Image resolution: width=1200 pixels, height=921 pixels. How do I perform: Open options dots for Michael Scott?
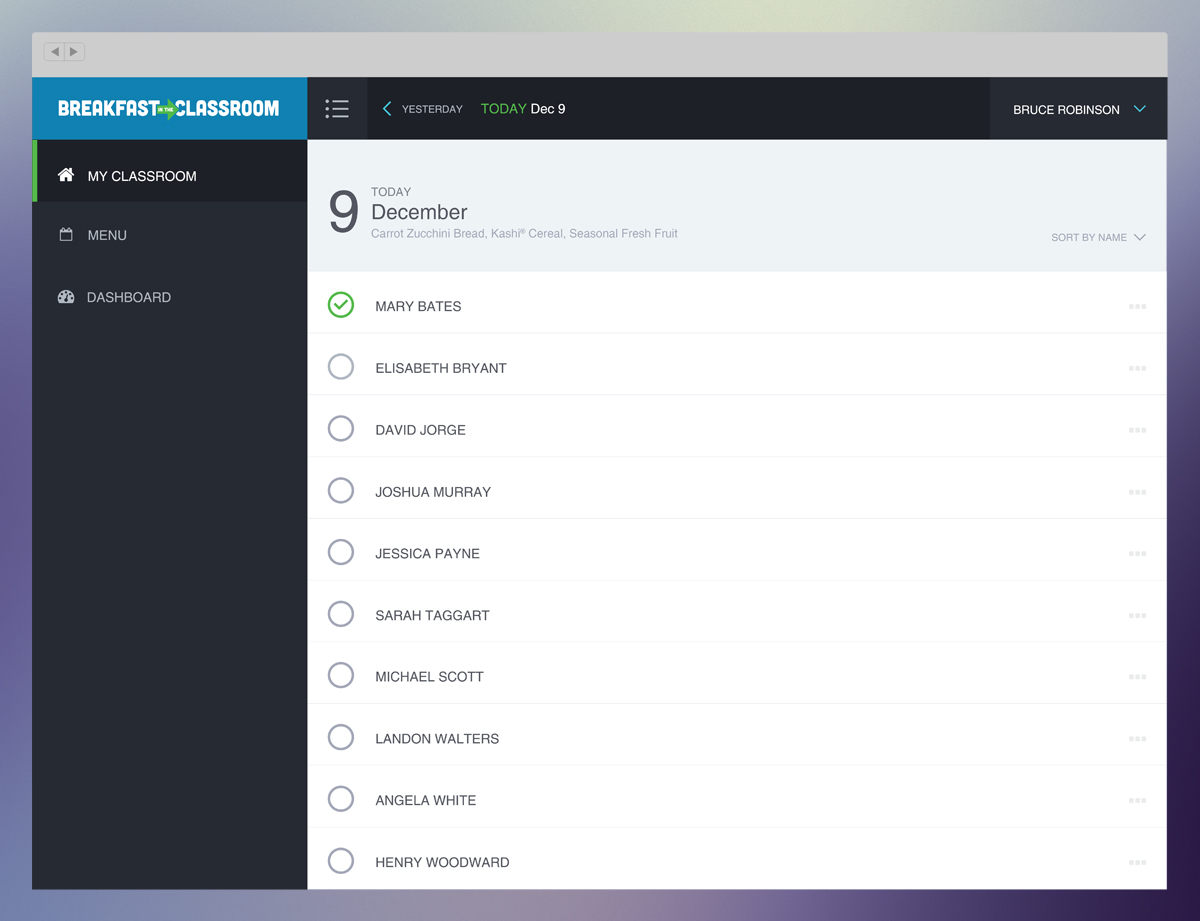coord(1137,677)
